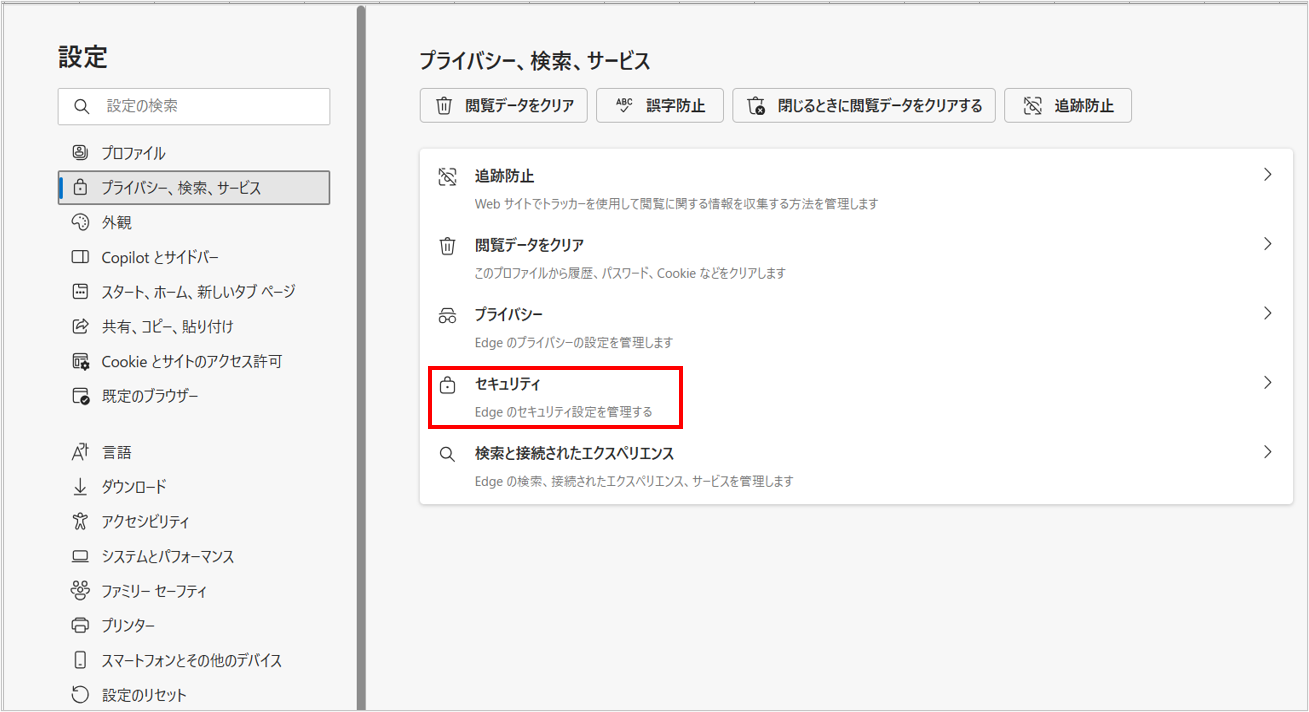Screen dimensions: 1309x712
Task: Click the アクセシビリティ person icon
Action: (x=81, y=521)
